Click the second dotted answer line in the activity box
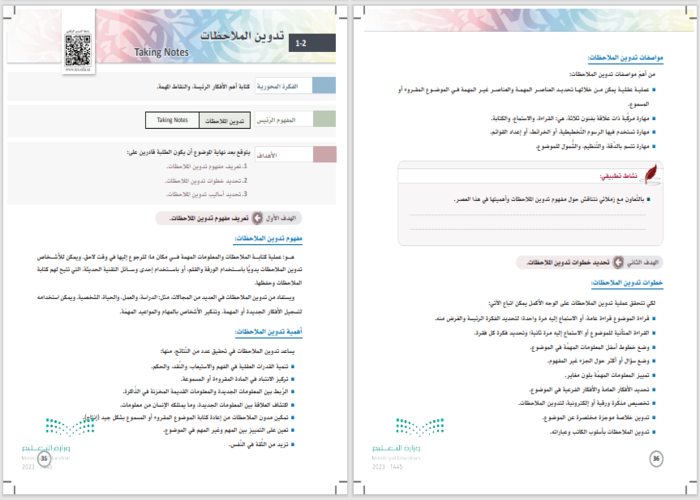700x500 pixels. point(528,229)
